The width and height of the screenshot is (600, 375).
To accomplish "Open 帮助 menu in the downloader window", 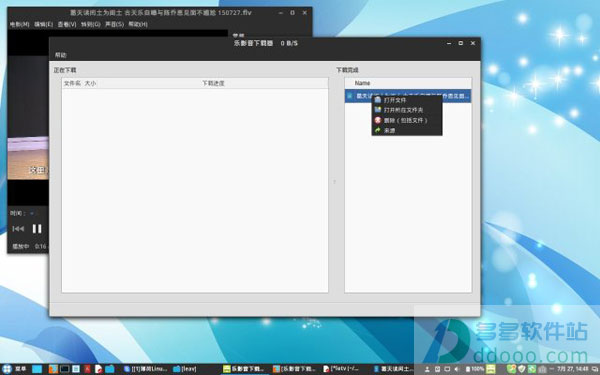I will pos(60,55).
